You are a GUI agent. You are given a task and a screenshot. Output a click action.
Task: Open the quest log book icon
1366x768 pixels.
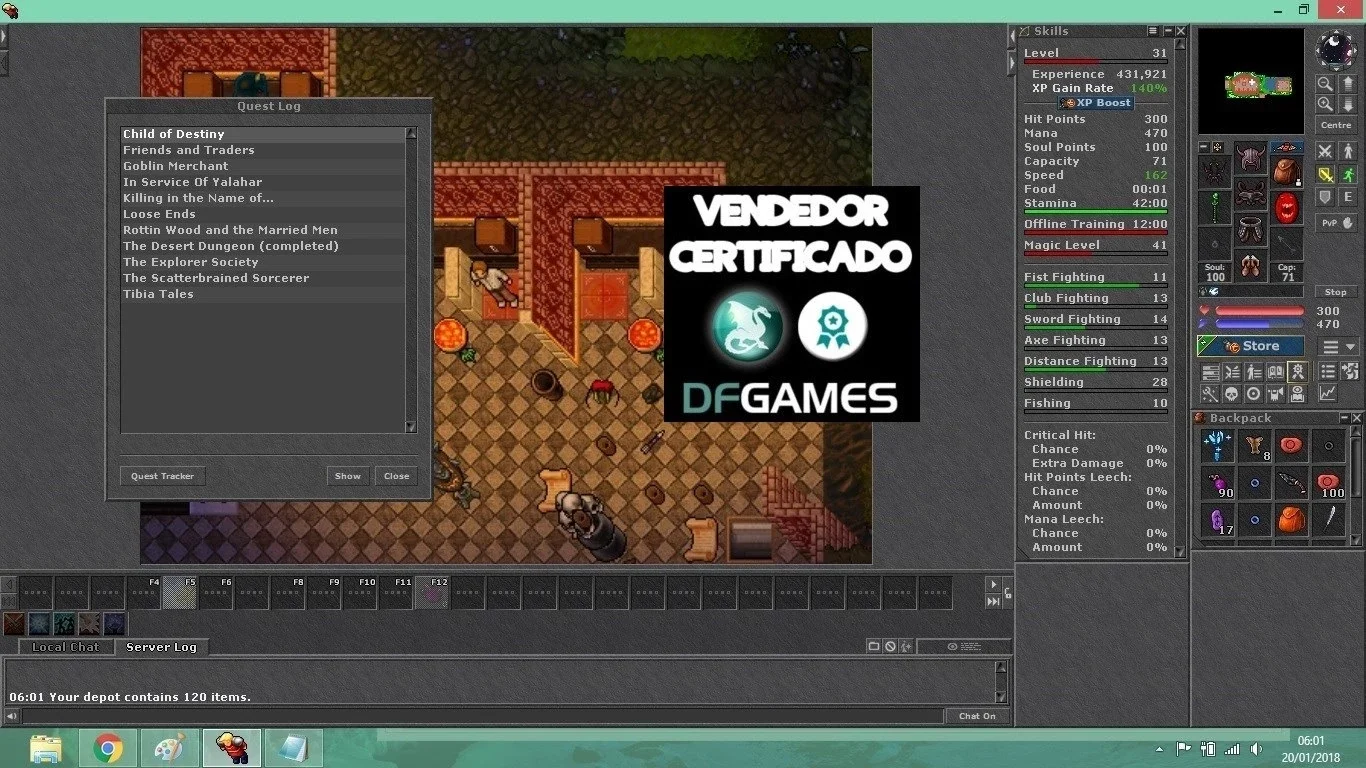1276,372
